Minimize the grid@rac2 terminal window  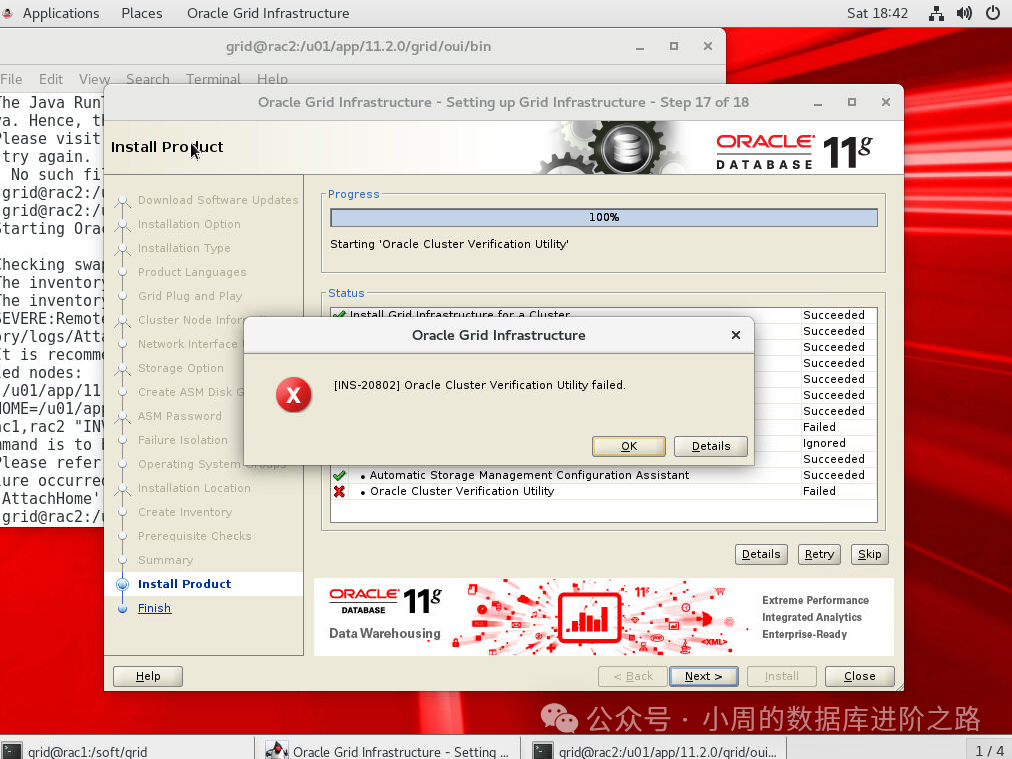pyautogui.click(x=640, y=46)
